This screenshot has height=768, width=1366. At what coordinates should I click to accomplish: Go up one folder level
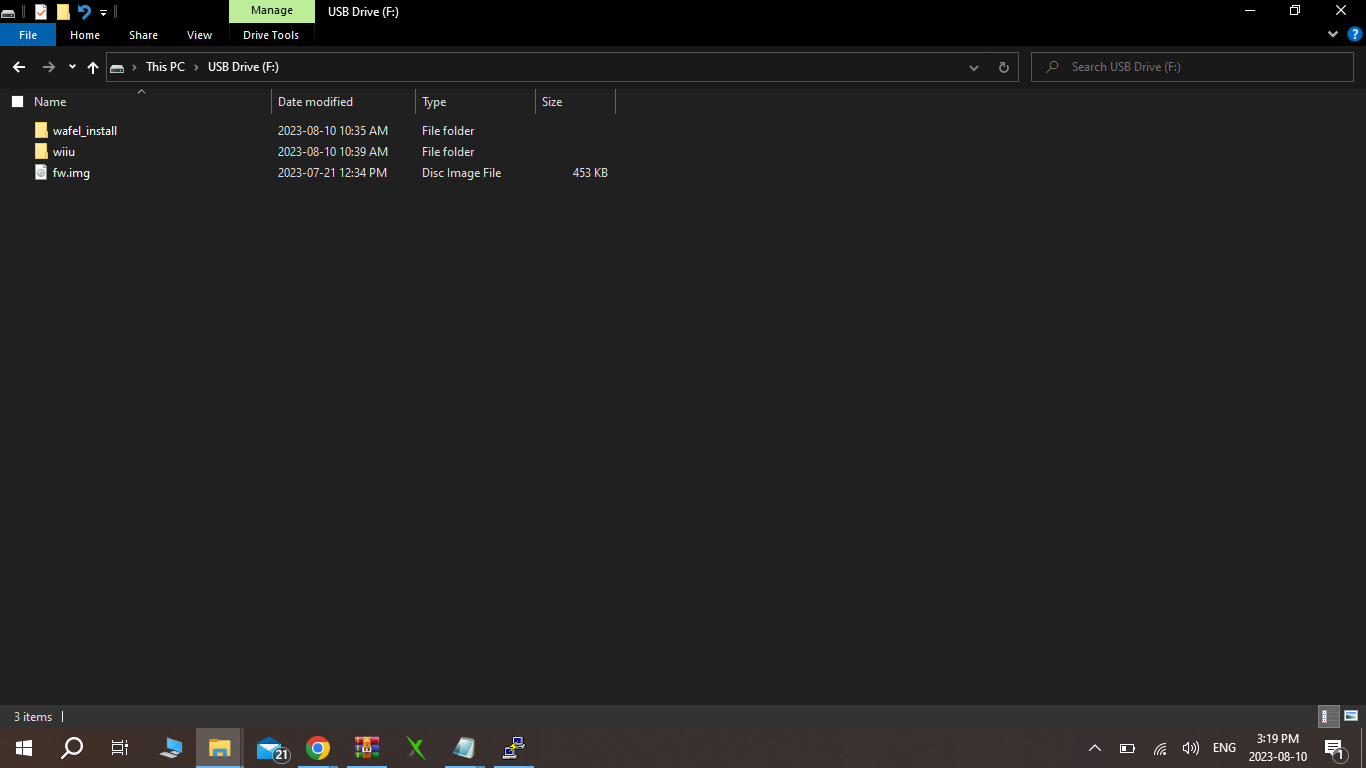pos(93,67)
